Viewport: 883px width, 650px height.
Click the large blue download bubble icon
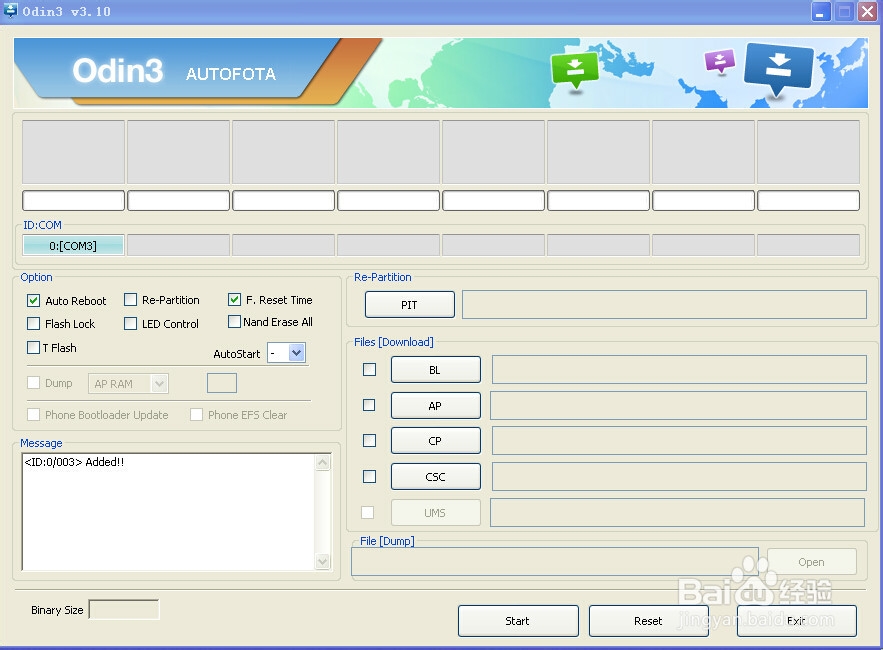click(x=778, y=70)
